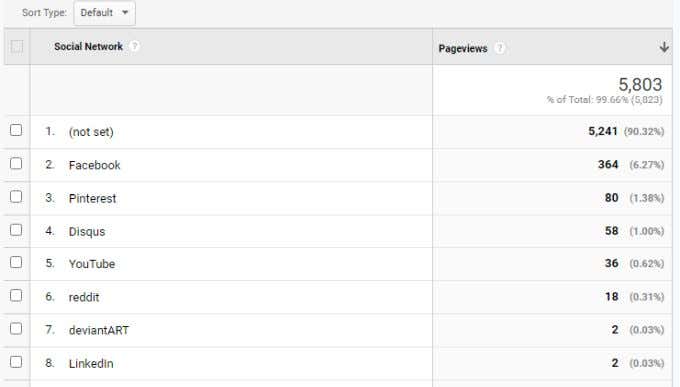Select the Pinterest row checkbox

coord(16,197)
